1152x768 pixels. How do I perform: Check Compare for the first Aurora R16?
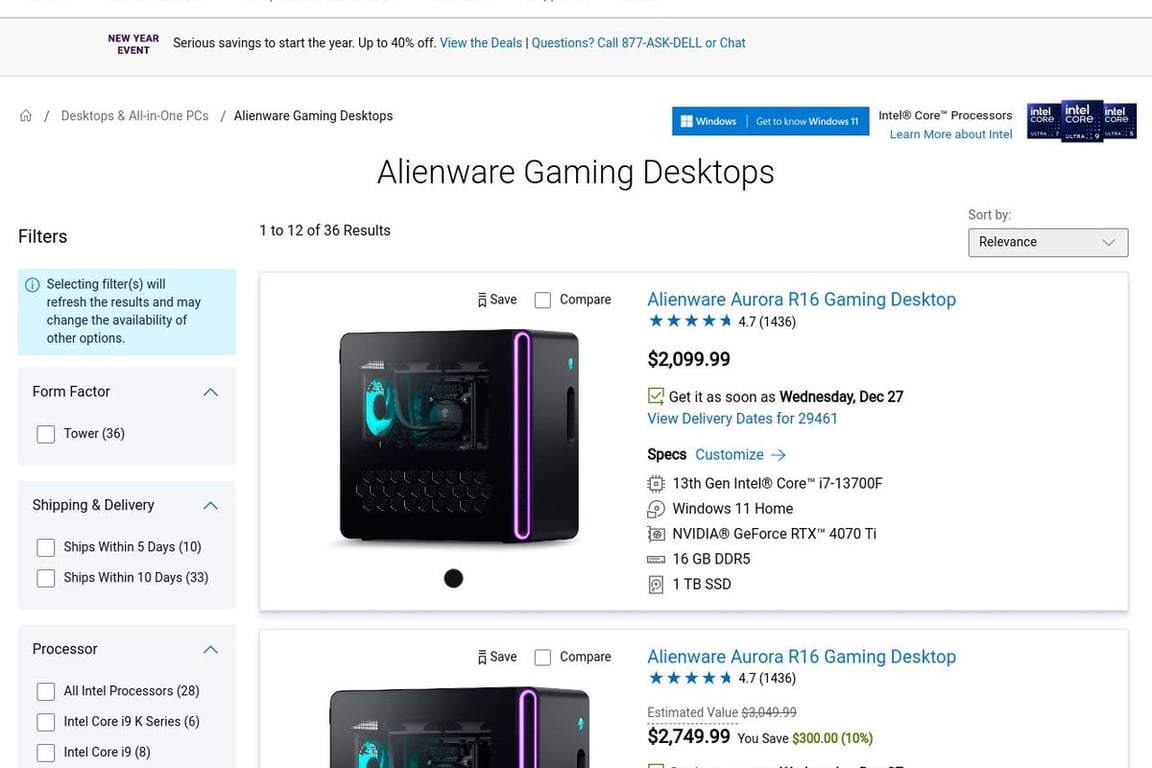[x=542, y=299]
